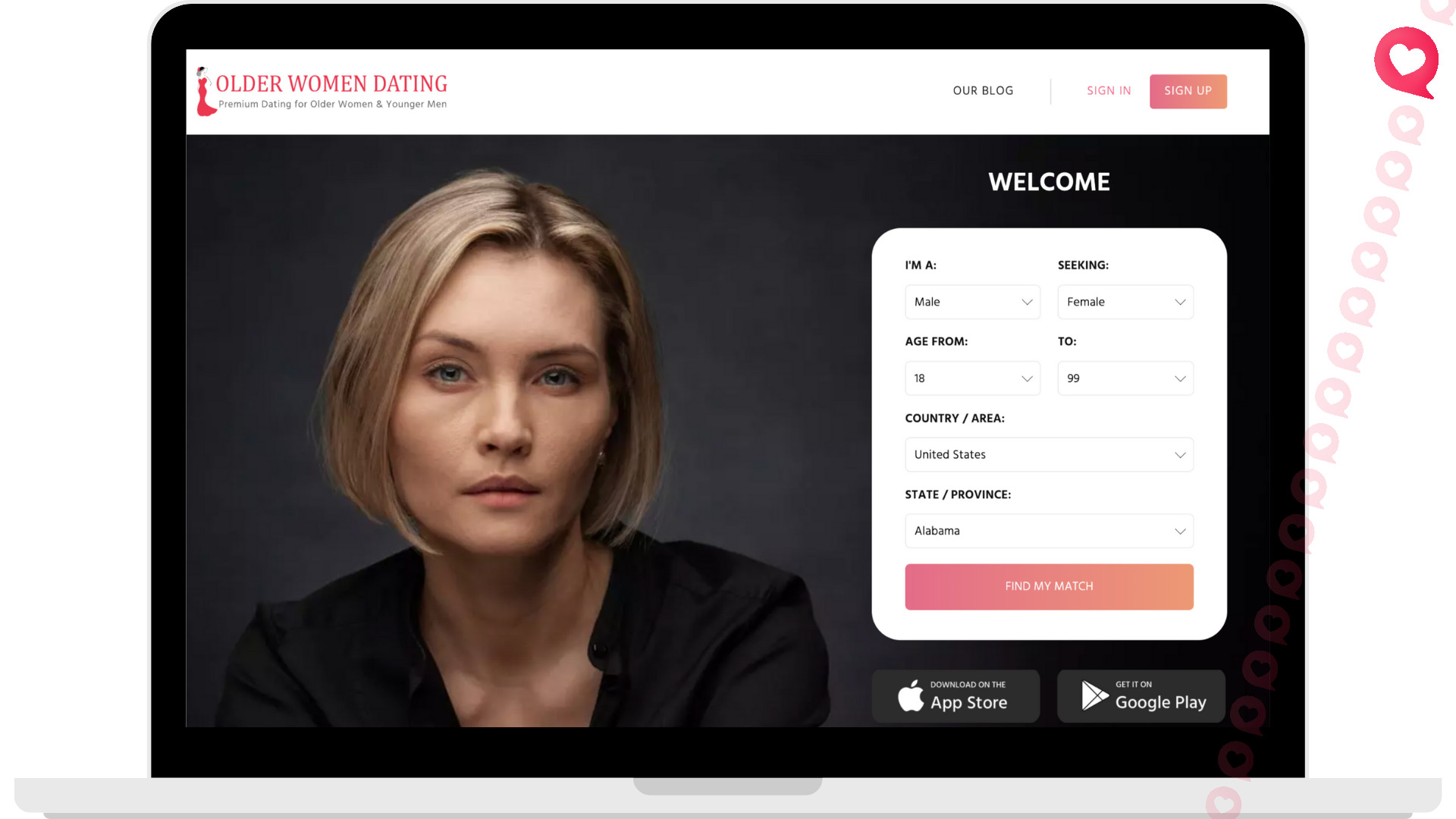Click the chevron on the COUNTRY/AREA dropdown
Screen dimensions: 1456x819
(1180, 454)
